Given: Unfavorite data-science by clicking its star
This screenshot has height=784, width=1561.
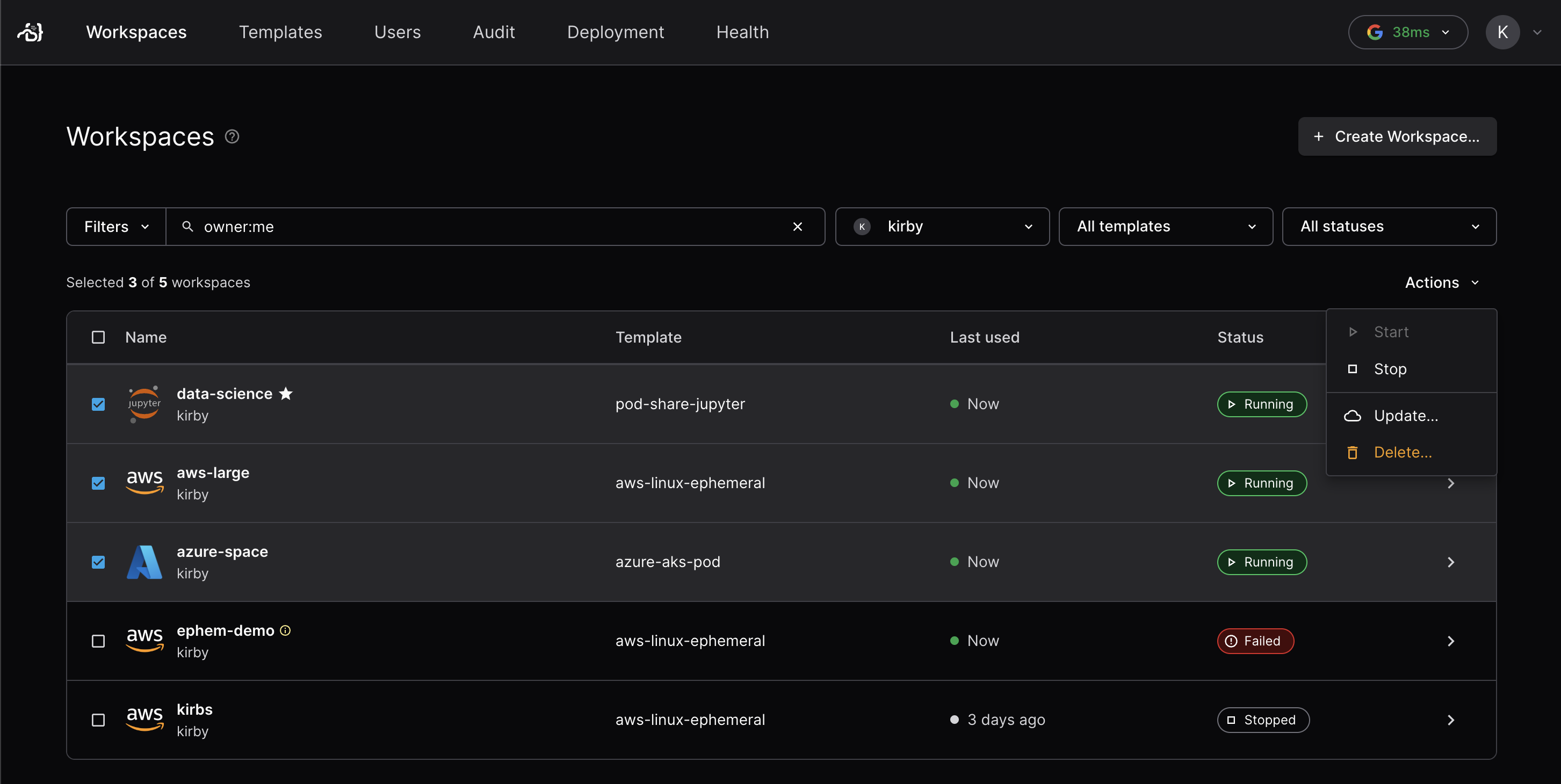Looking at the screenshot, I should (285, 393).
